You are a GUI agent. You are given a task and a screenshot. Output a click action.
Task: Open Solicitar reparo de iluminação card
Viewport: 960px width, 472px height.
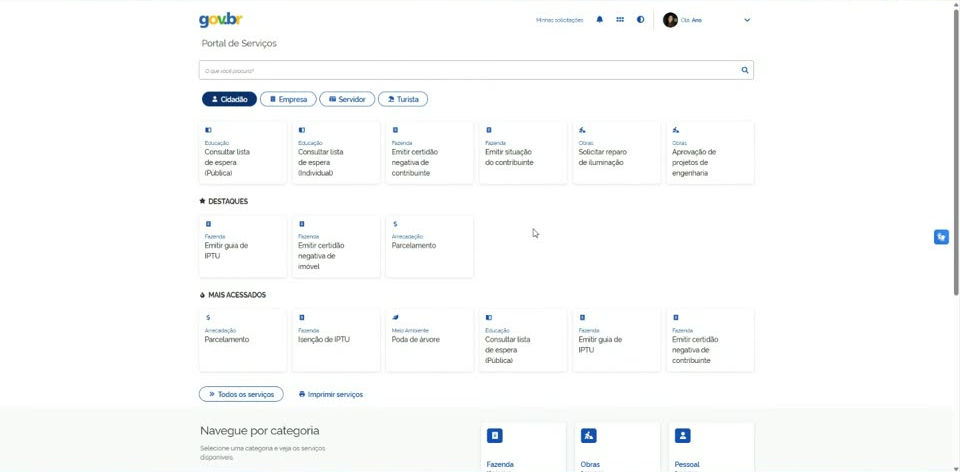click(617, 152)
